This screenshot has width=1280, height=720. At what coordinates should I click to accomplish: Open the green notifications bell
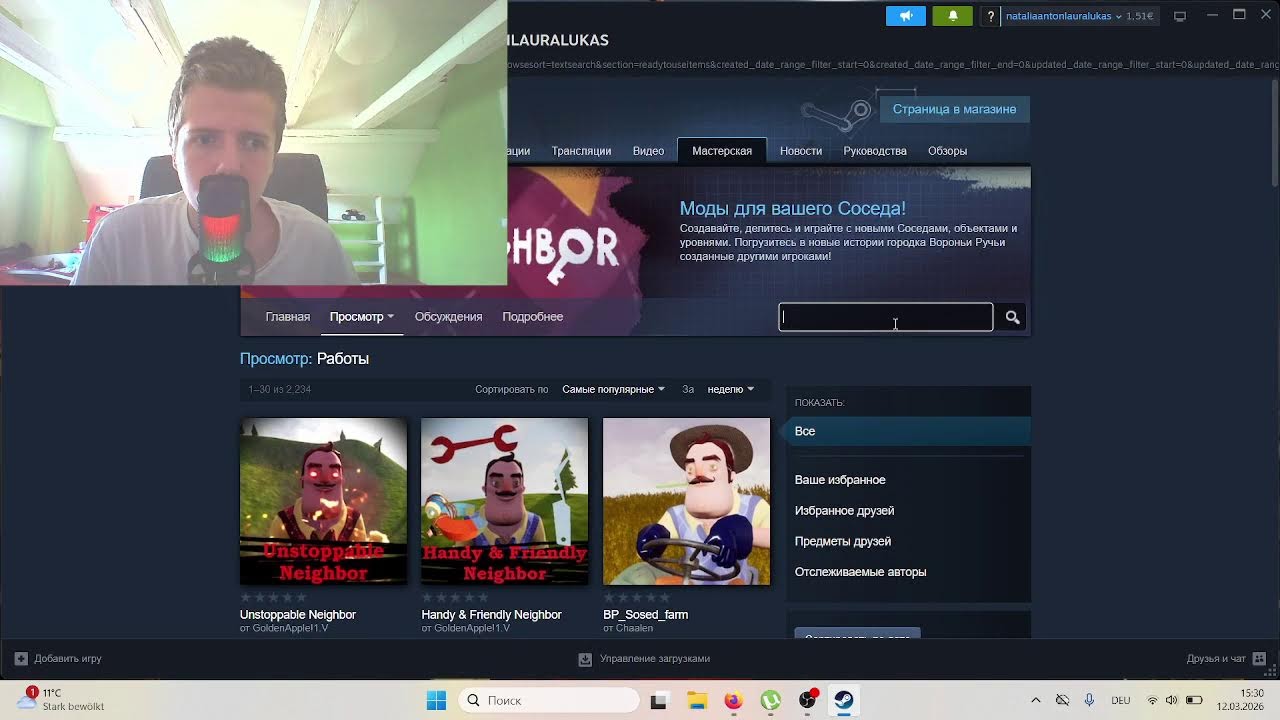coord(952,16)
